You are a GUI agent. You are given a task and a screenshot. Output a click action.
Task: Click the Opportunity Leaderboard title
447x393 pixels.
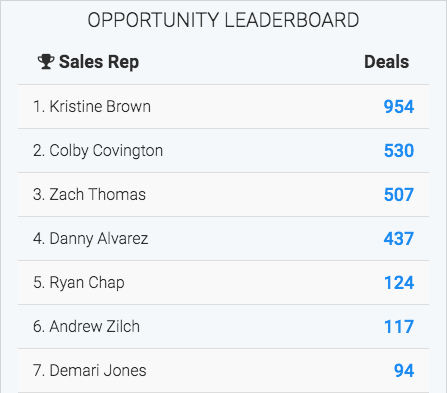pos(223,20)
